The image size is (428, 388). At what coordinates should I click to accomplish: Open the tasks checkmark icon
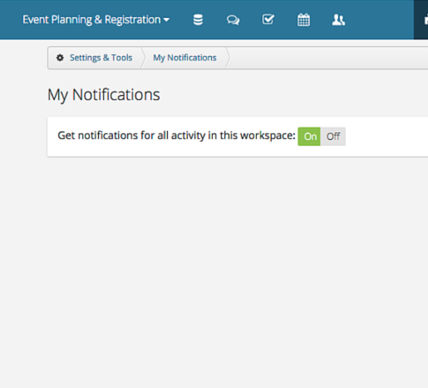(268, 20)
